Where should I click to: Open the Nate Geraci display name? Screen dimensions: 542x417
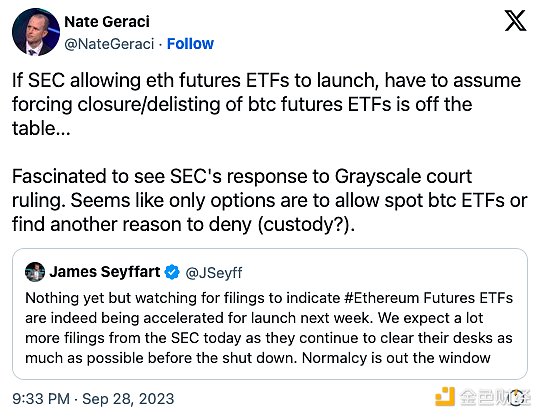click(107, 22)
